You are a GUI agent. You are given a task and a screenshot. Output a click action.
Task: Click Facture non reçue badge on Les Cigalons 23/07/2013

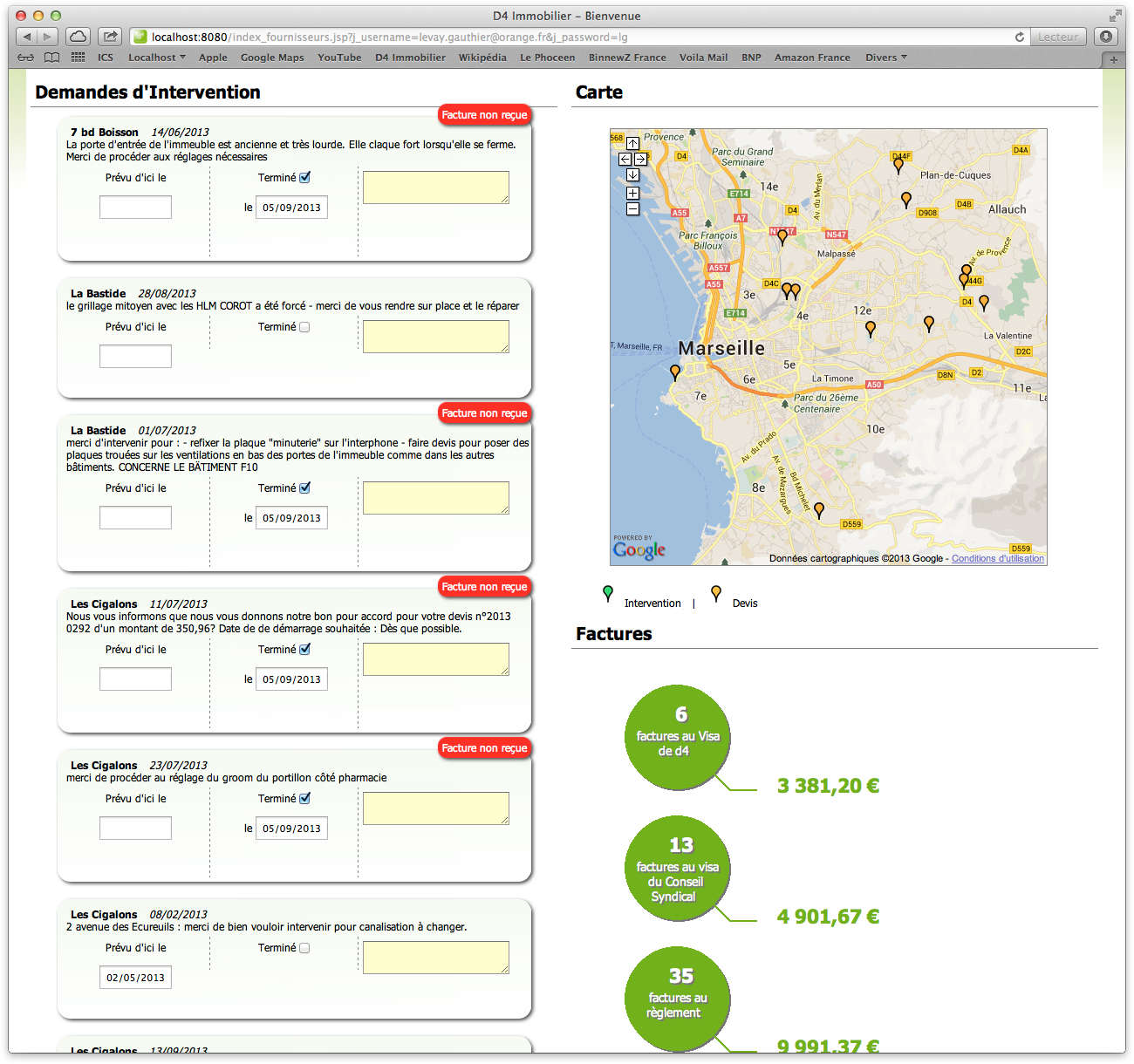pyautogui.click(x=484, y=748)
